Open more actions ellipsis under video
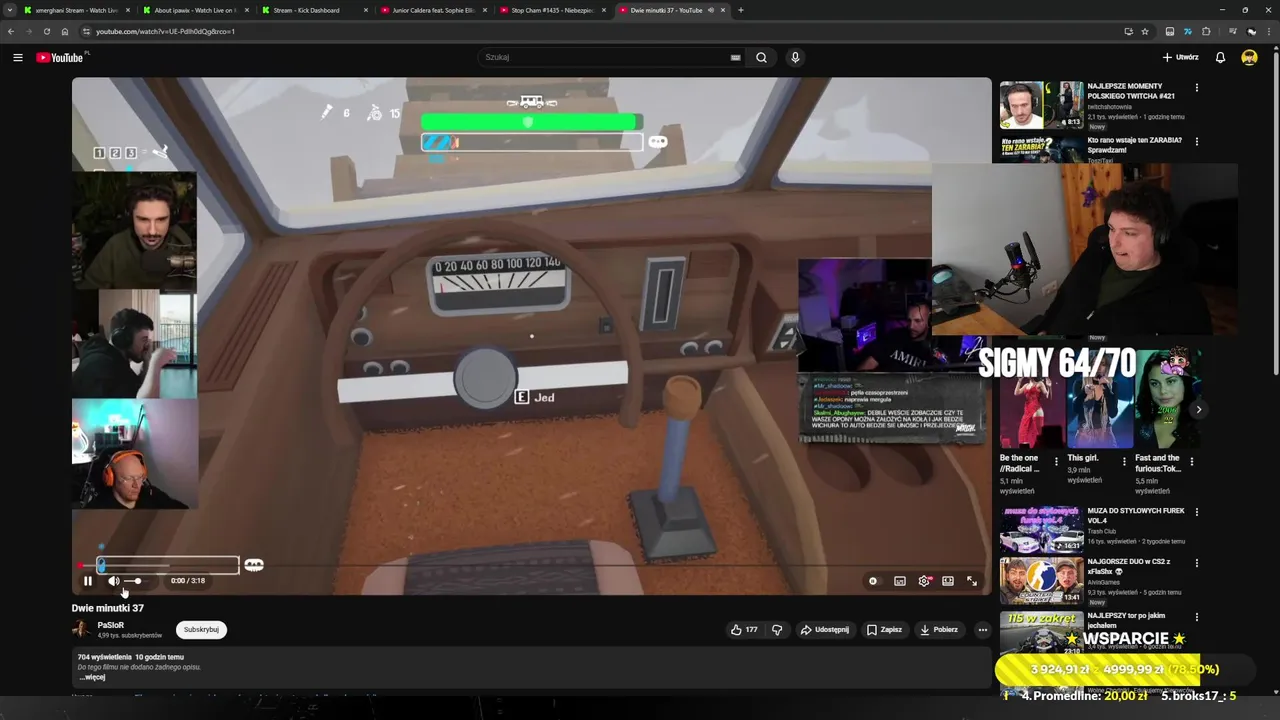The height and width of the screenshot is (720, 1280). (x=983, y=630)
